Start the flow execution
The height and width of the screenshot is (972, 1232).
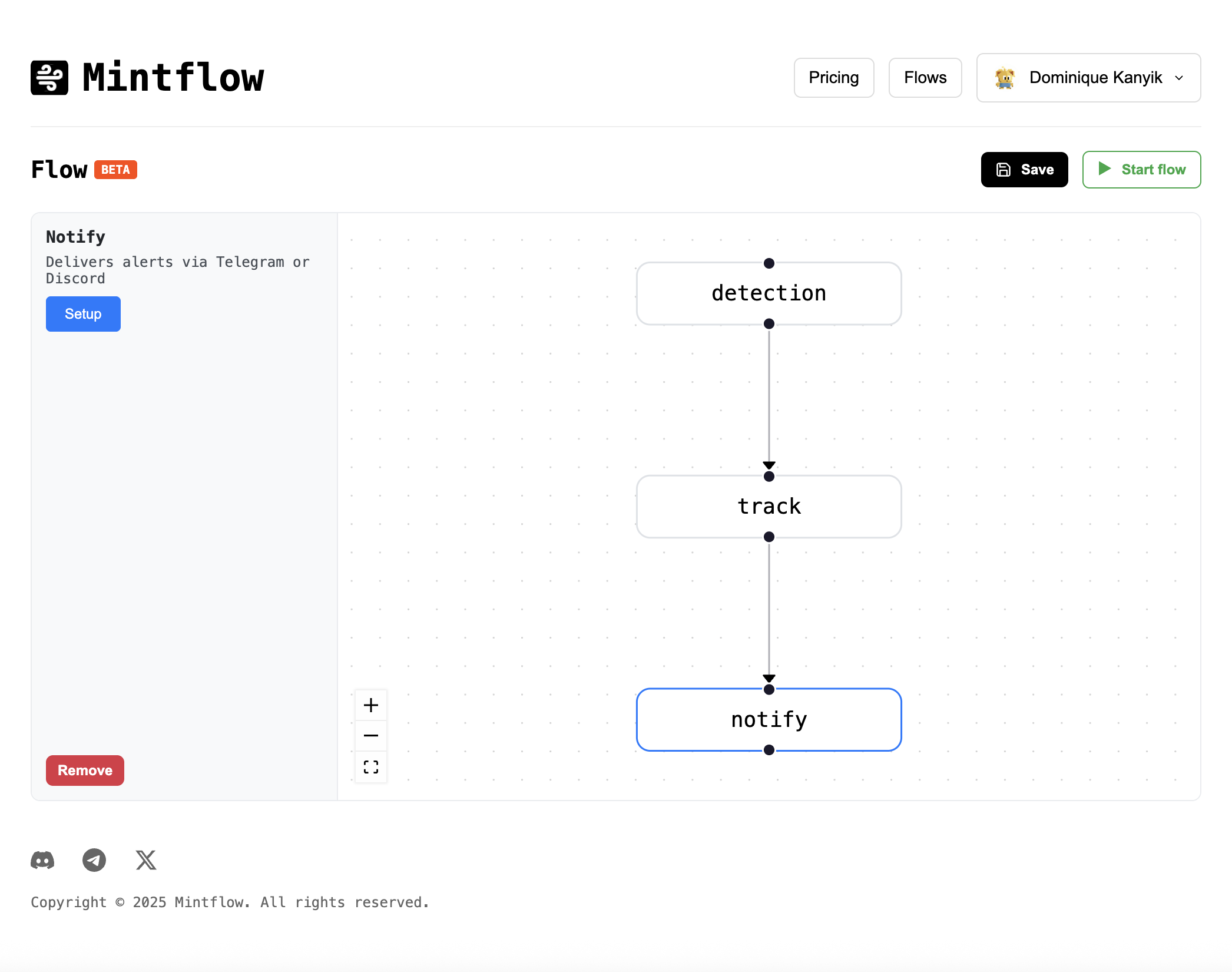(x=1141, y=169)
